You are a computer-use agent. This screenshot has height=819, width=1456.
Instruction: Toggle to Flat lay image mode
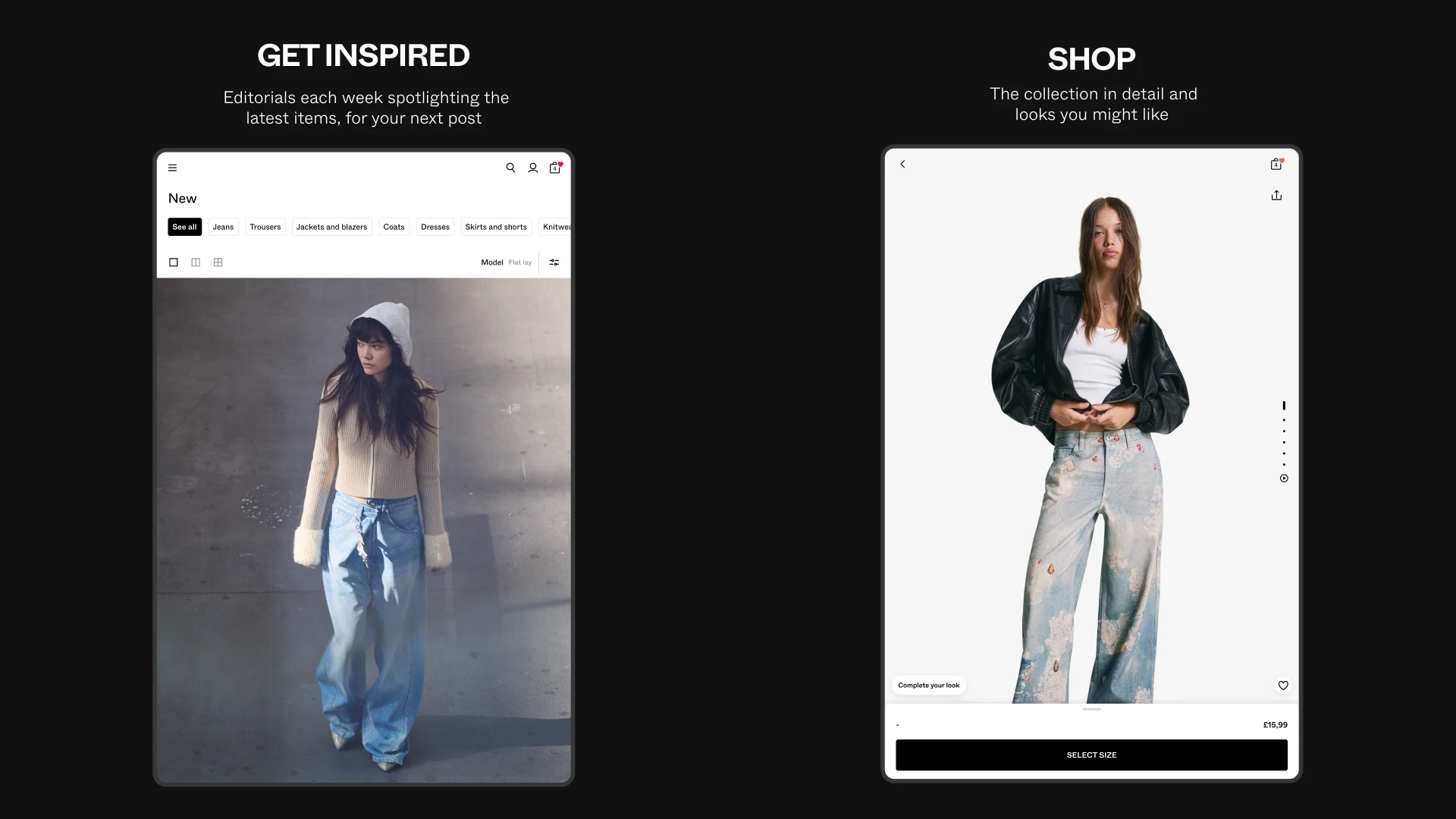tap(520, 262)
